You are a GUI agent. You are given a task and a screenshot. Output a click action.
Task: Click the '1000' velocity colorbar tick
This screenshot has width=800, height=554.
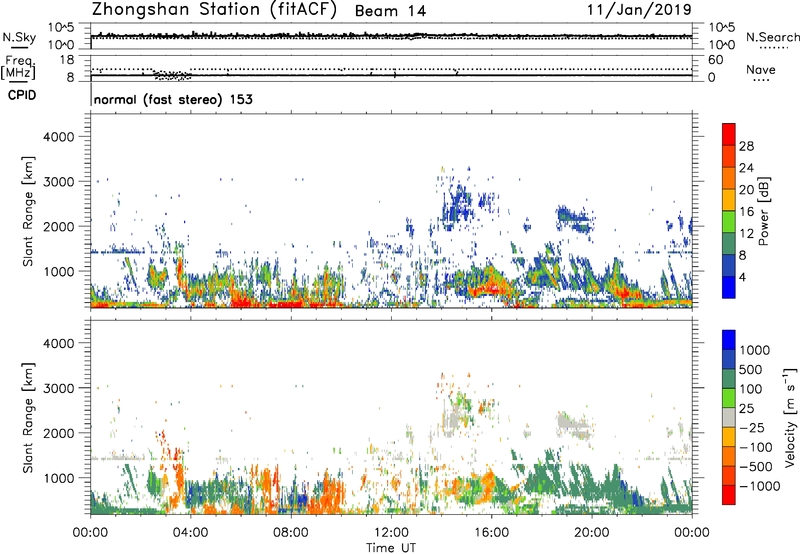(x=755, y=350)
